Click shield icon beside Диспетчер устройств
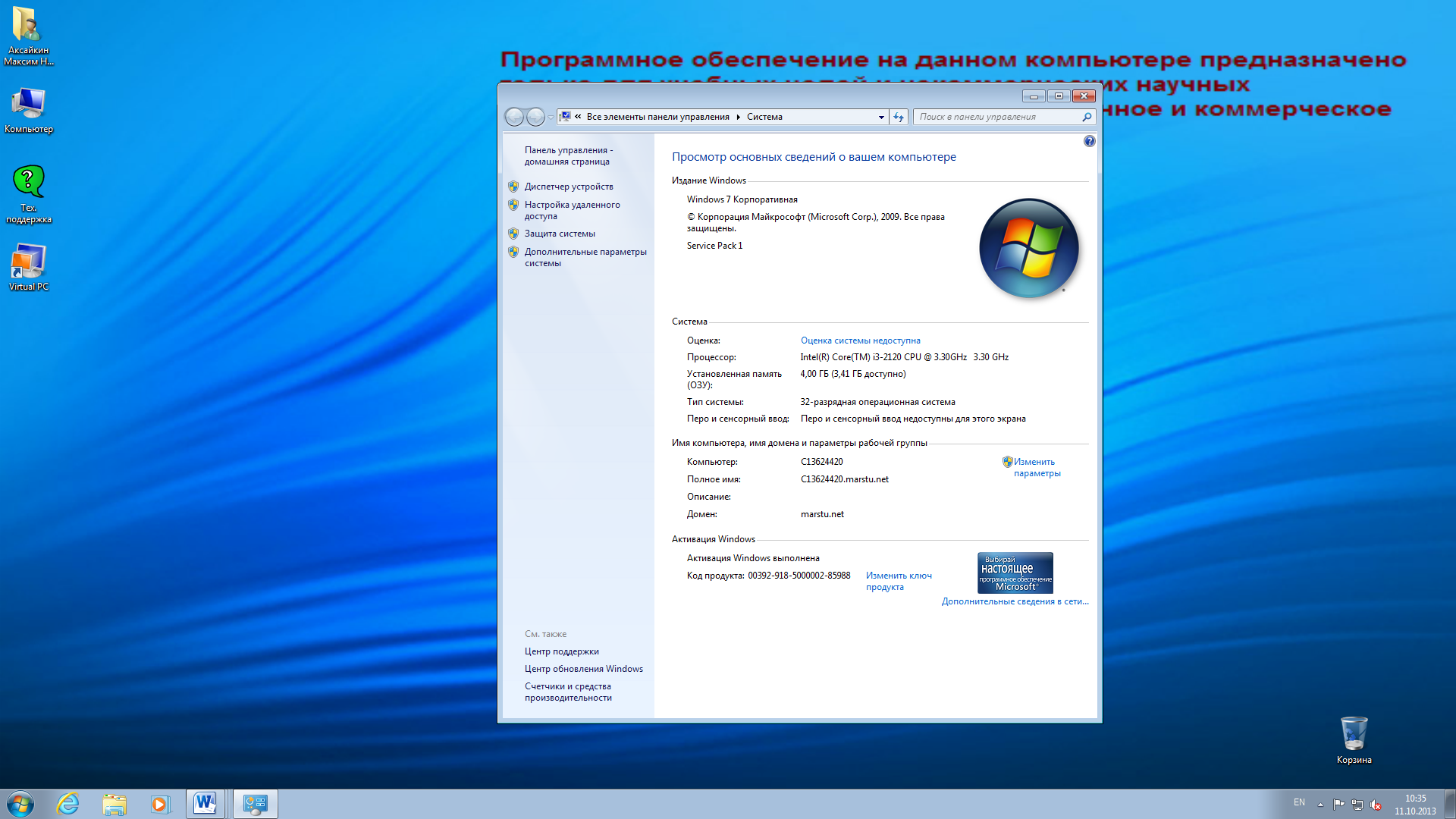The image size is (1456, 819). tap(513, 187)
